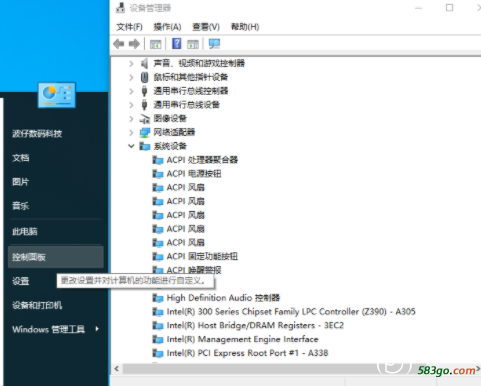Open 波仔数码科技 user folder link
The width and height of the screenshot is (481, 386).
37,134
